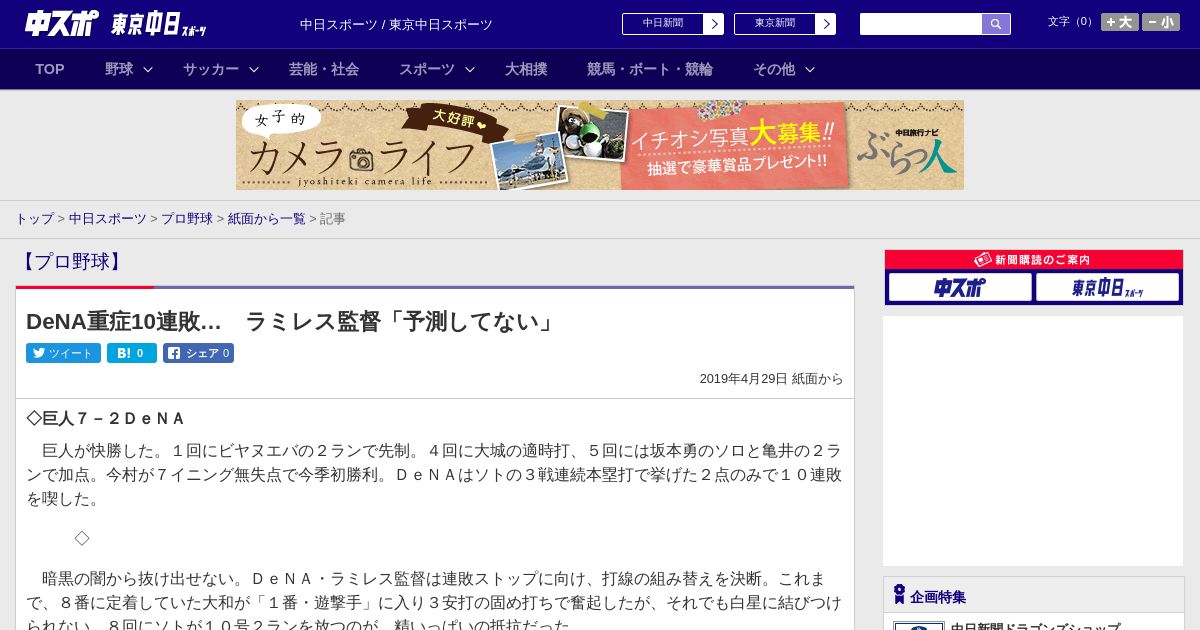Click the search magnifier button
1200x630 pixels.
click(996, 24)
